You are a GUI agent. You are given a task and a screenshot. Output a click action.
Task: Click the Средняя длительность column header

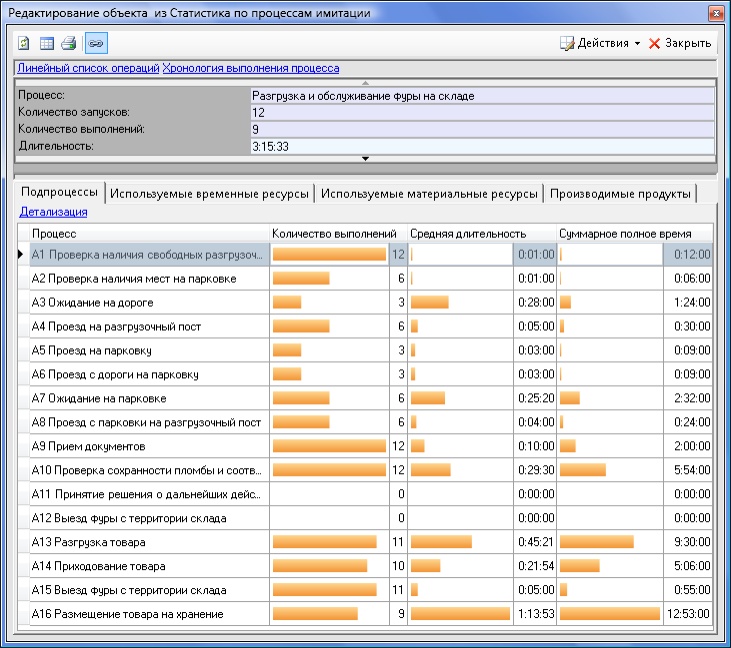point(467,233)
